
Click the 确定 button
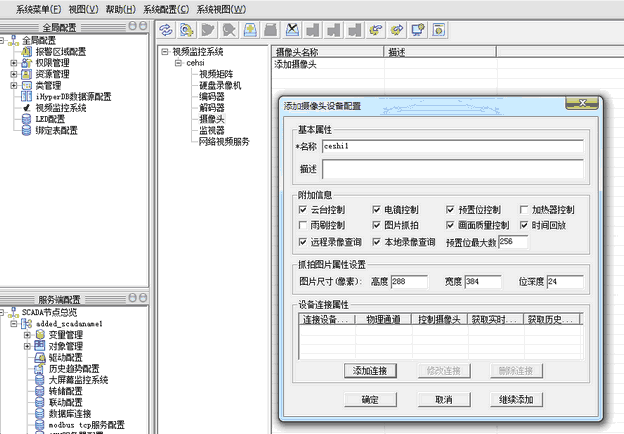(x=370, y=399)
